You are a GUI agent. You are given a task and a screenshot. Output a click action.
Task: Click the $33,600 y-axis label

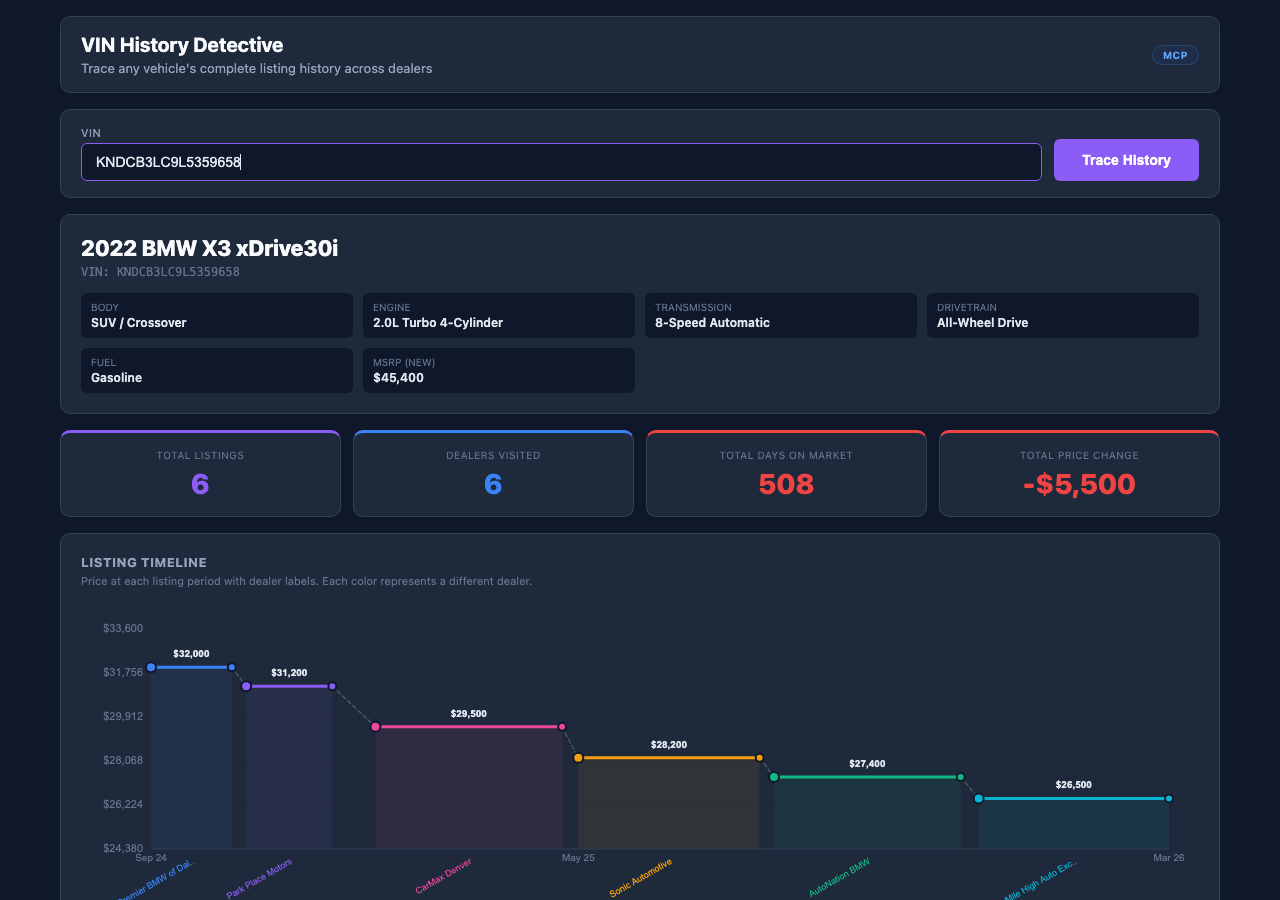[123, 628]
